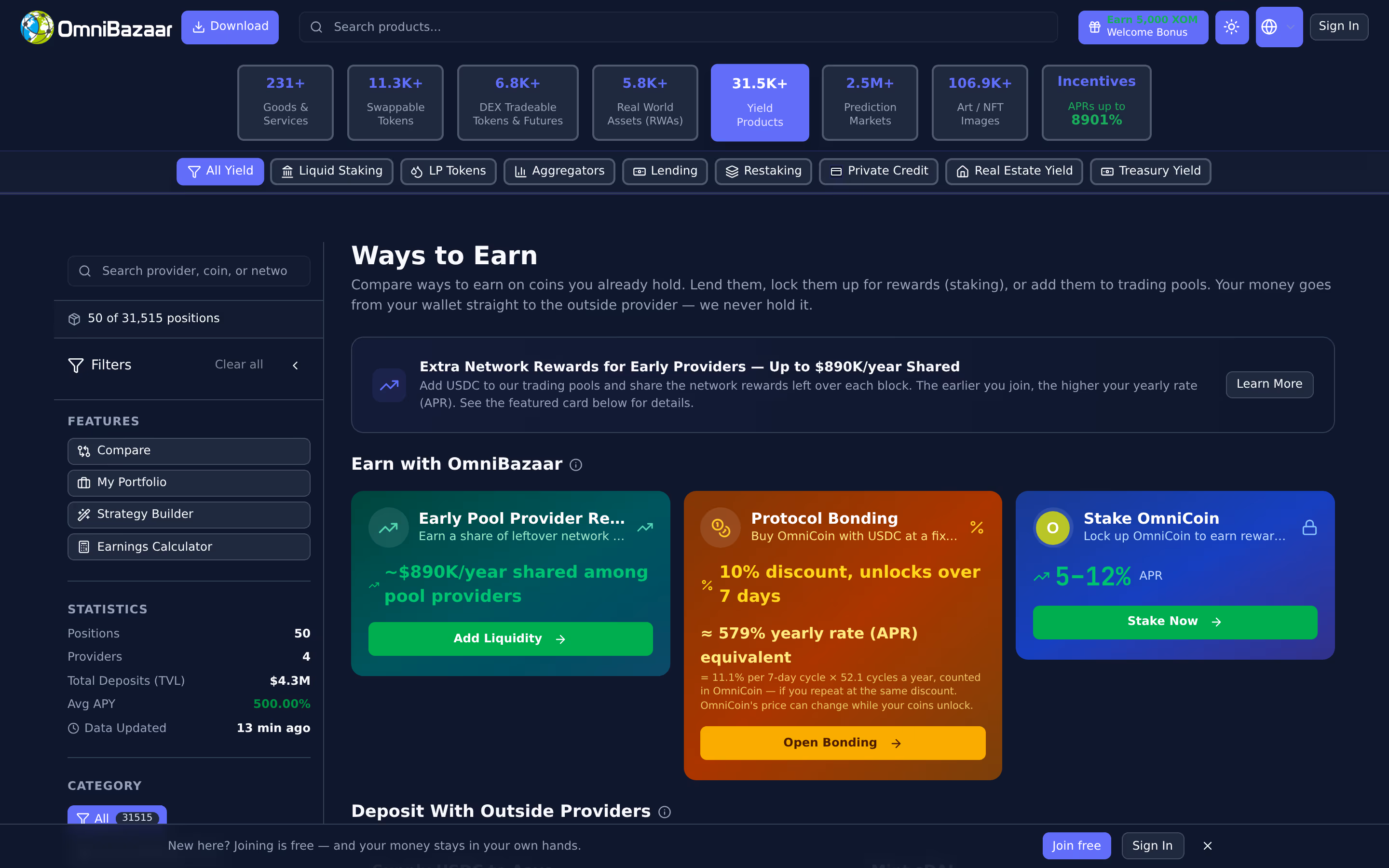Click the Download button
1389x868 pixels.
click(230, 27)
